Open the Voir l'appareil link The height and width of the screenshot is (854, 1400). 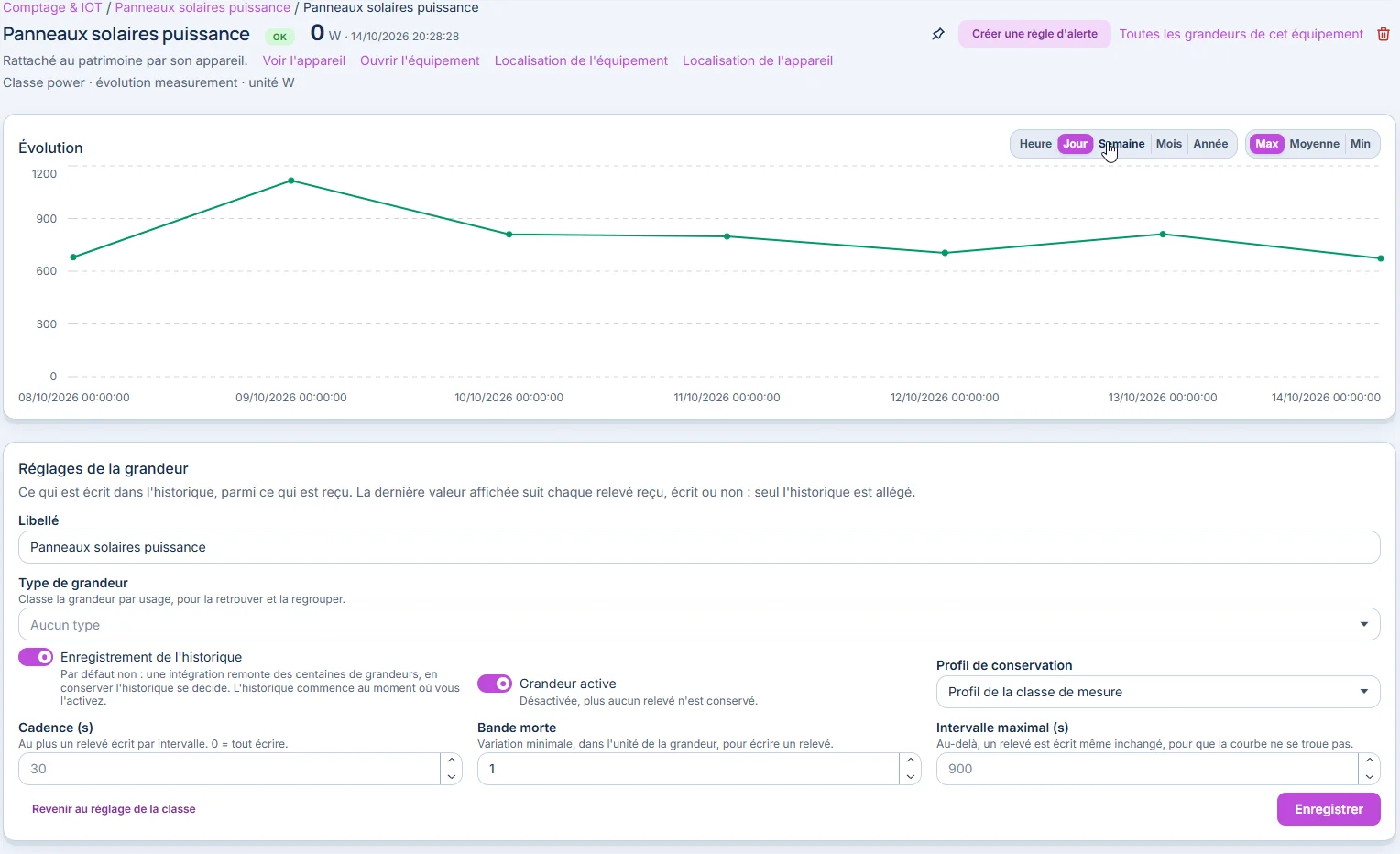304,60
